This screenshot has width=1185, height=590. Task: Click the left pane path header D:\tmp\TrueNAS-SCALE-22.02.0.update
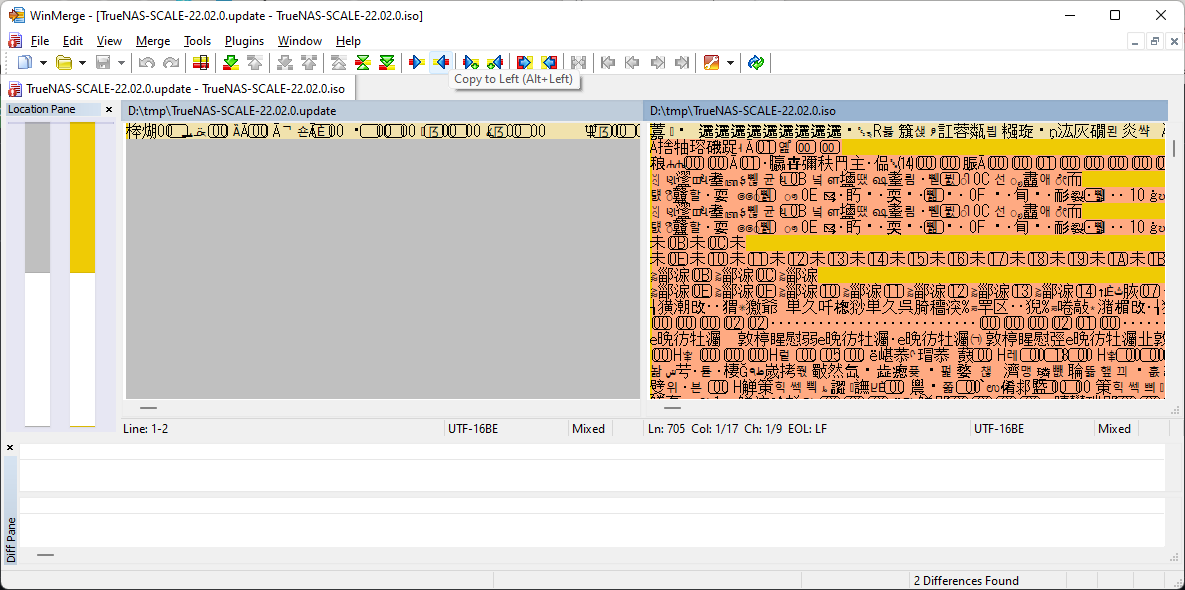tap(380, 111)
